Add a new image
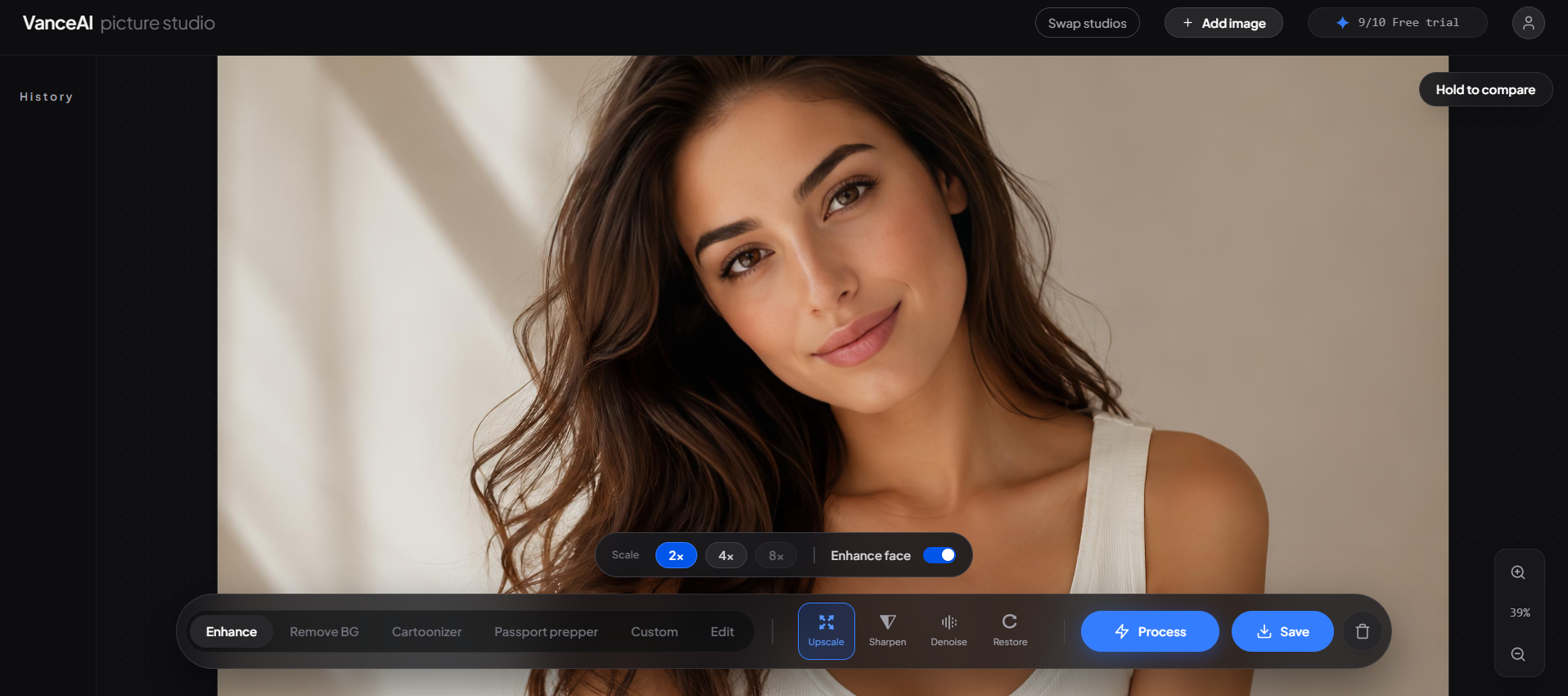Screen dimensions: 1568x696 click(1223, 23)
